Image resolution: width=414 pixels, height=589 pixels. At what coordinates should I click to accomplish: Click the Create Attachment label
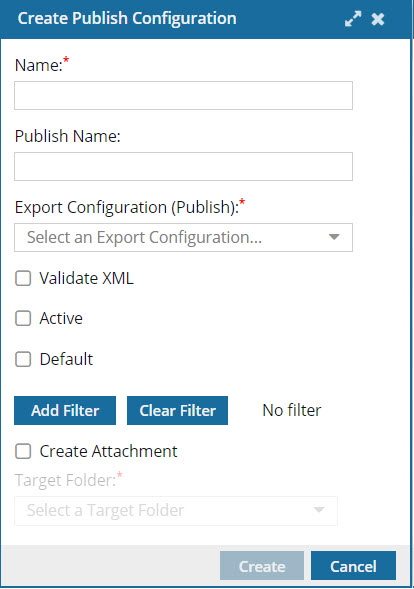click(109, 451)
